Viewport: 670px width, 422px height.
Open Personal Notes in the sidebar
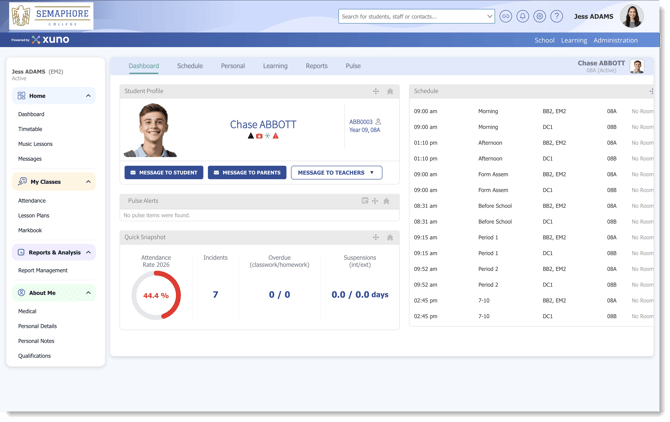point(36,341)
